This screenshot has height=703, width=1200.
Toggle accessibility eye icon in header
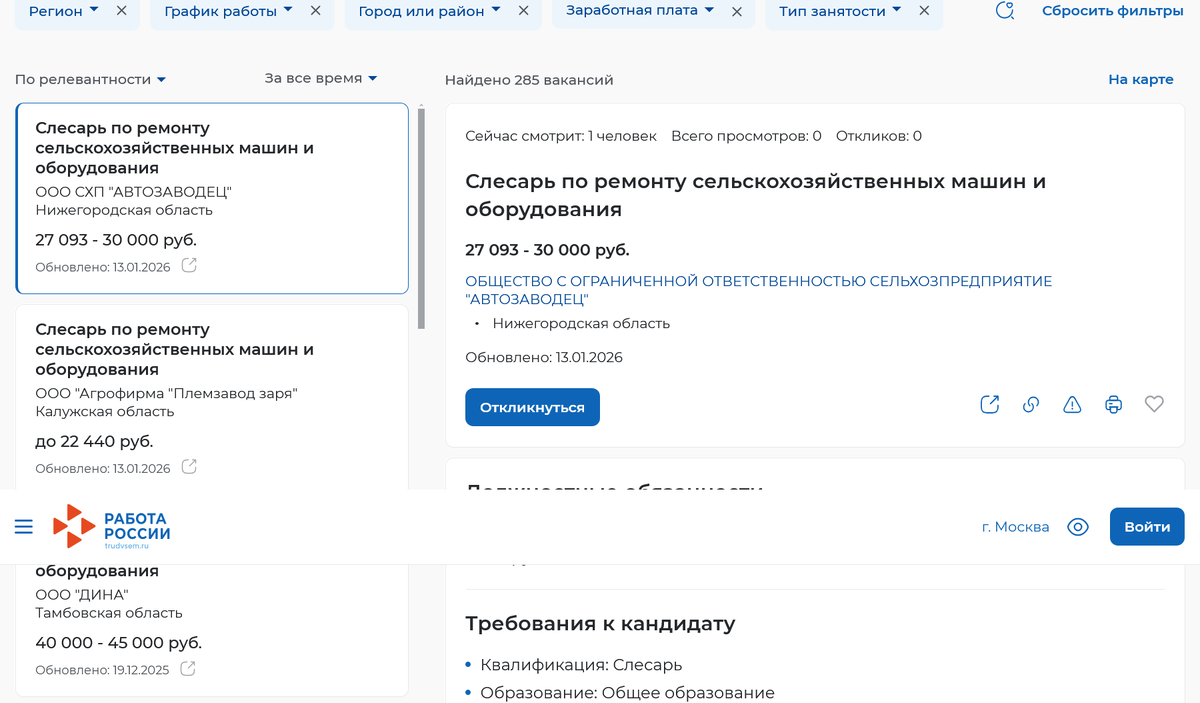1078,527
